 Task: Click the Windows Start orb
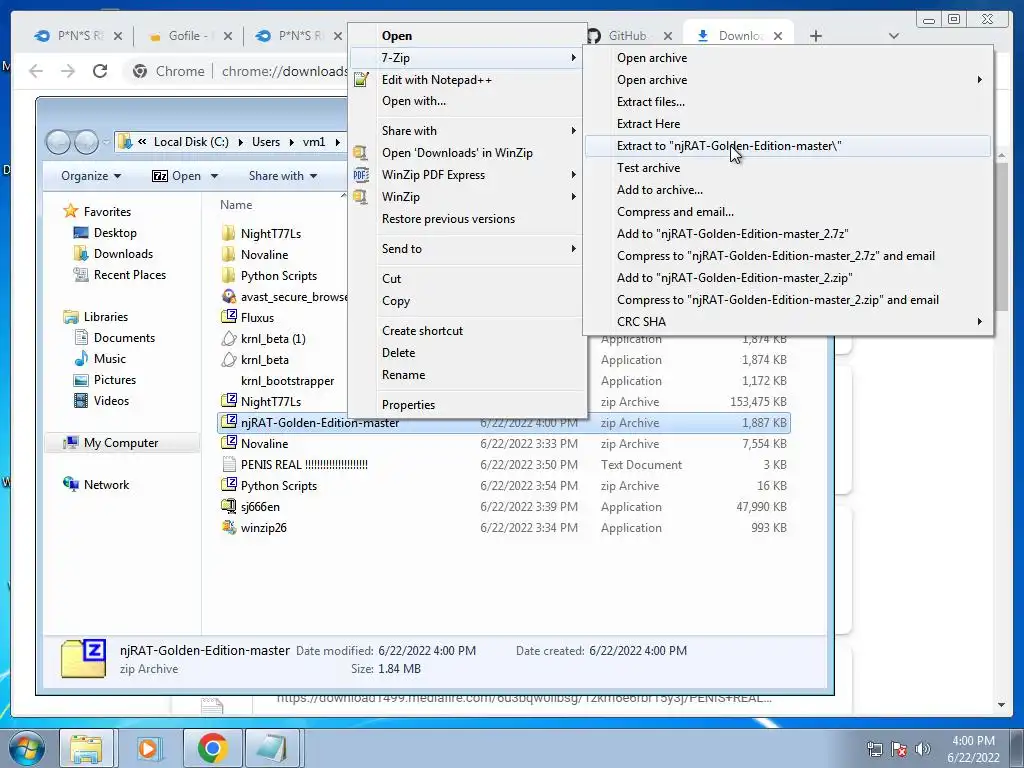[x=26, y=748]
